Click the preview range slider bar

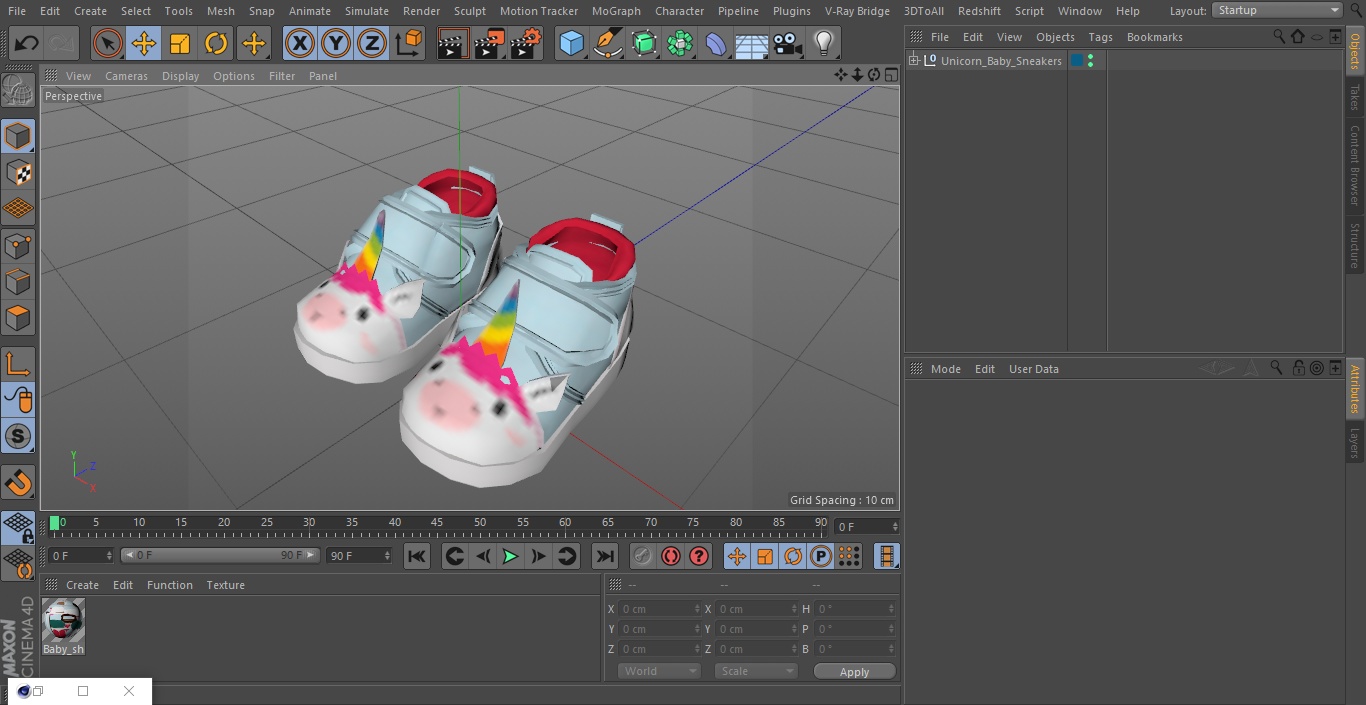pyautogui.click(x=220, y=555)
